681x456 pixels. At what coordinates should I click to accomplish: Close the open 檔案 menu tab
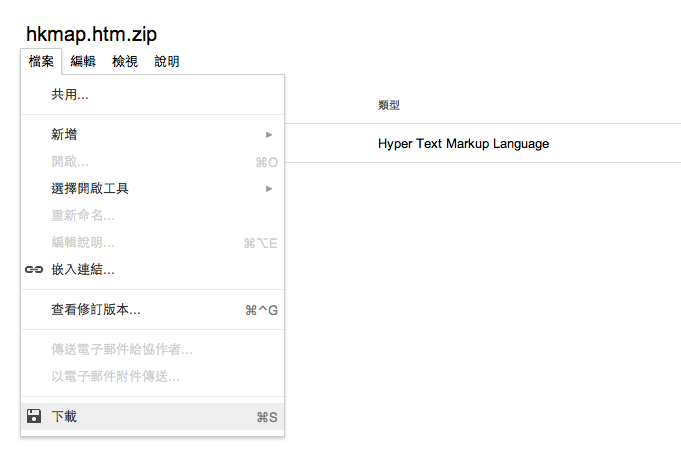tap(41, 61)
